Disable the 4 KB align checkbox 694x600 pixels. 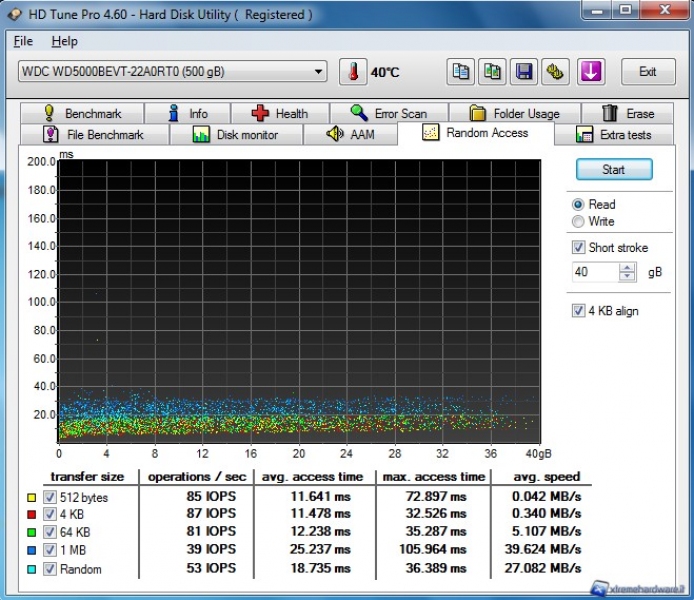(578, 311)
